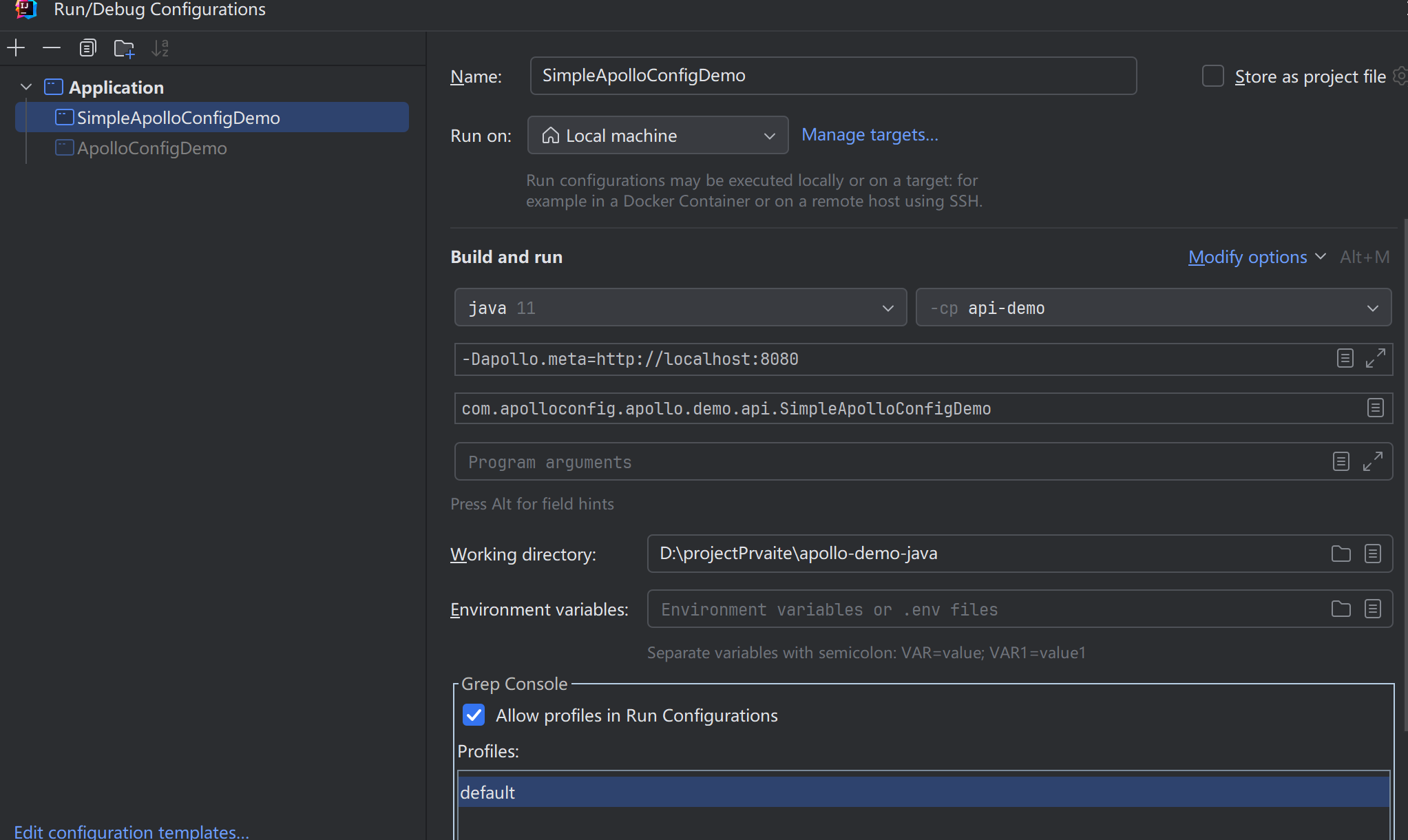Sort configurations alphabetically
Image resolution: width=1408 pixels, height=840 pixels.
point(160,48)
